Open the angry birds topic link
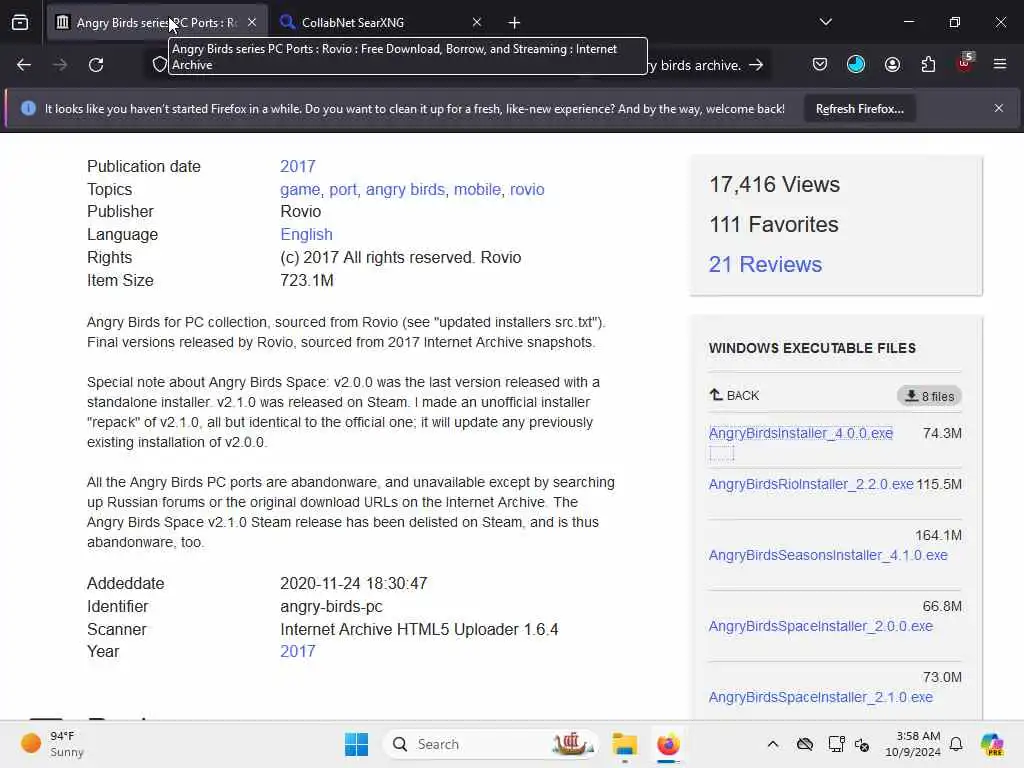 [405, 189]
